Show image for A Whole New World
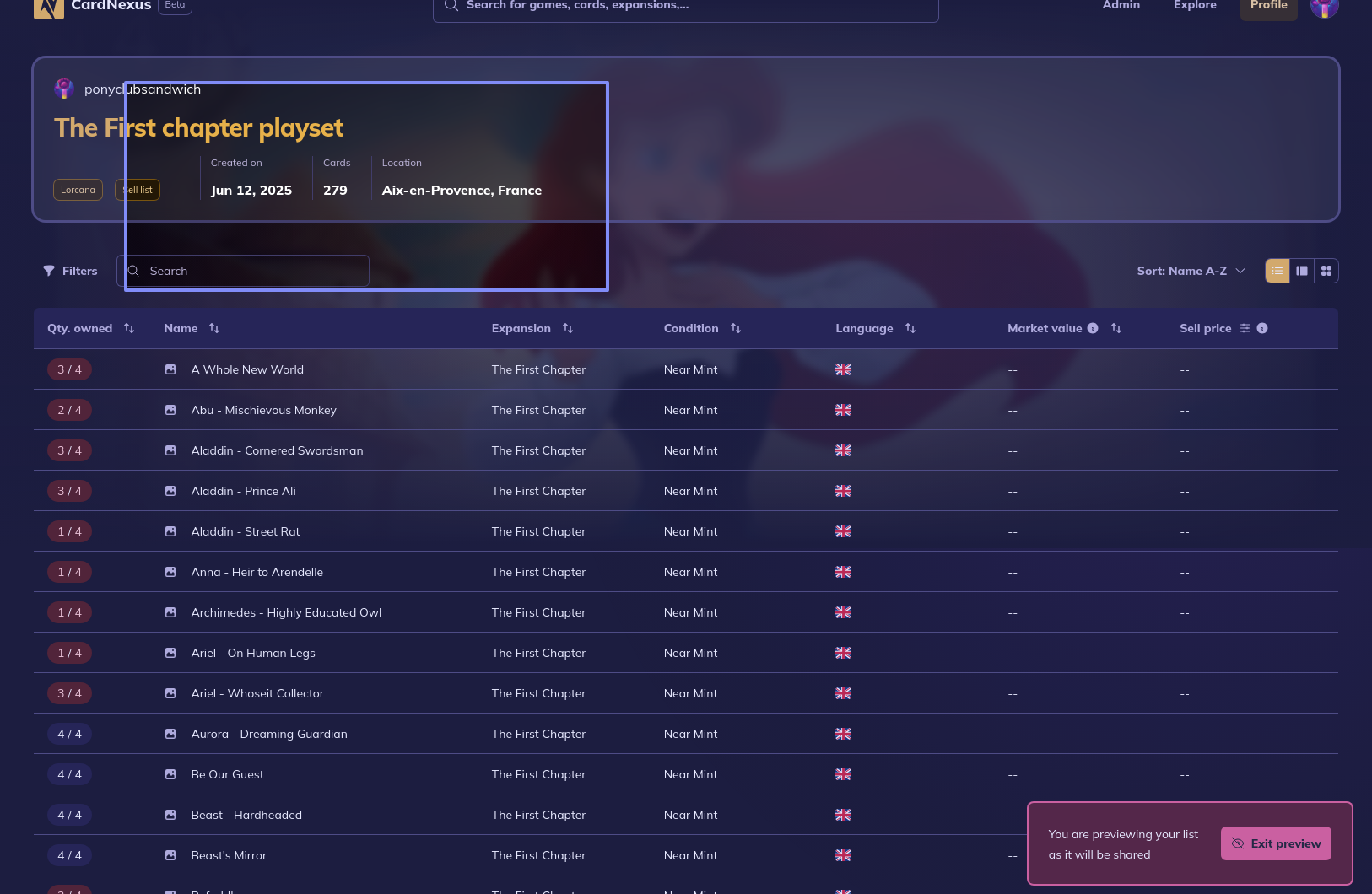Screen dimensions: 1372x894 [x=170, y=369]
